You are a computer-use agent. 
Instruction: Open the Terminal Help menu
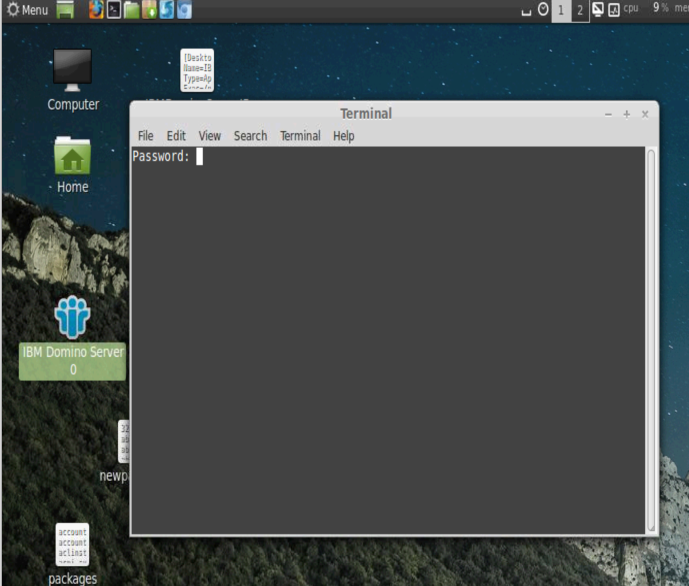click(344, 136)
